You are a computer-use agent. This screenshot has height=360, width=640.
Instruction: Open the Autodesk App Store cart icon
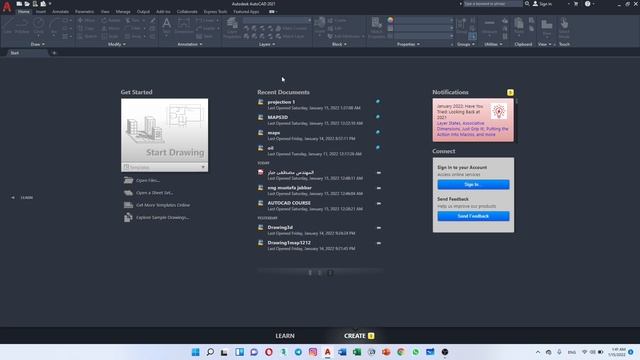576,4
